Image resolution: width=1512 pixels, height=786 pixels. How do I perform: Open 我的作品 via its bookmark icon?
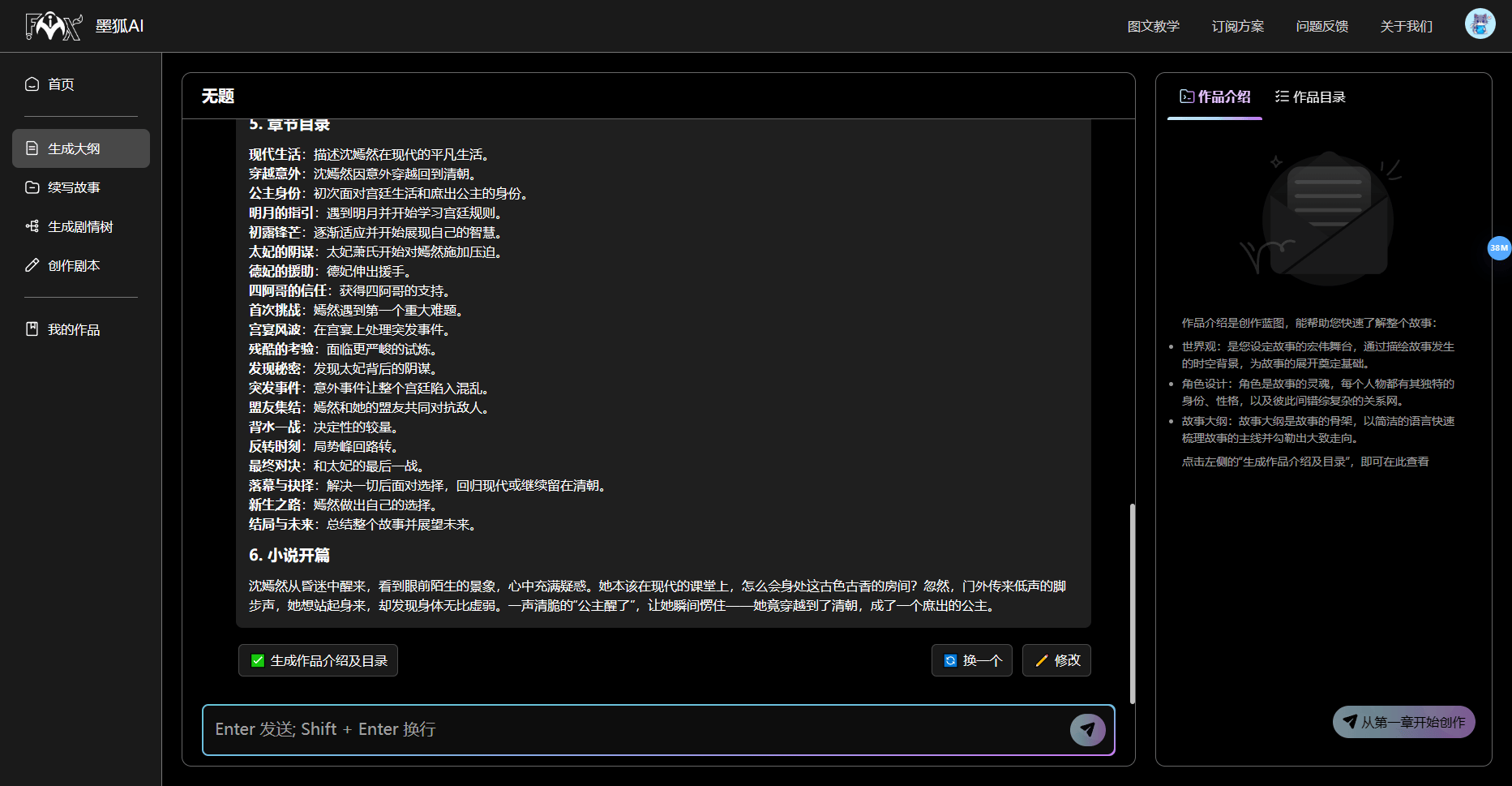(32, 329)
